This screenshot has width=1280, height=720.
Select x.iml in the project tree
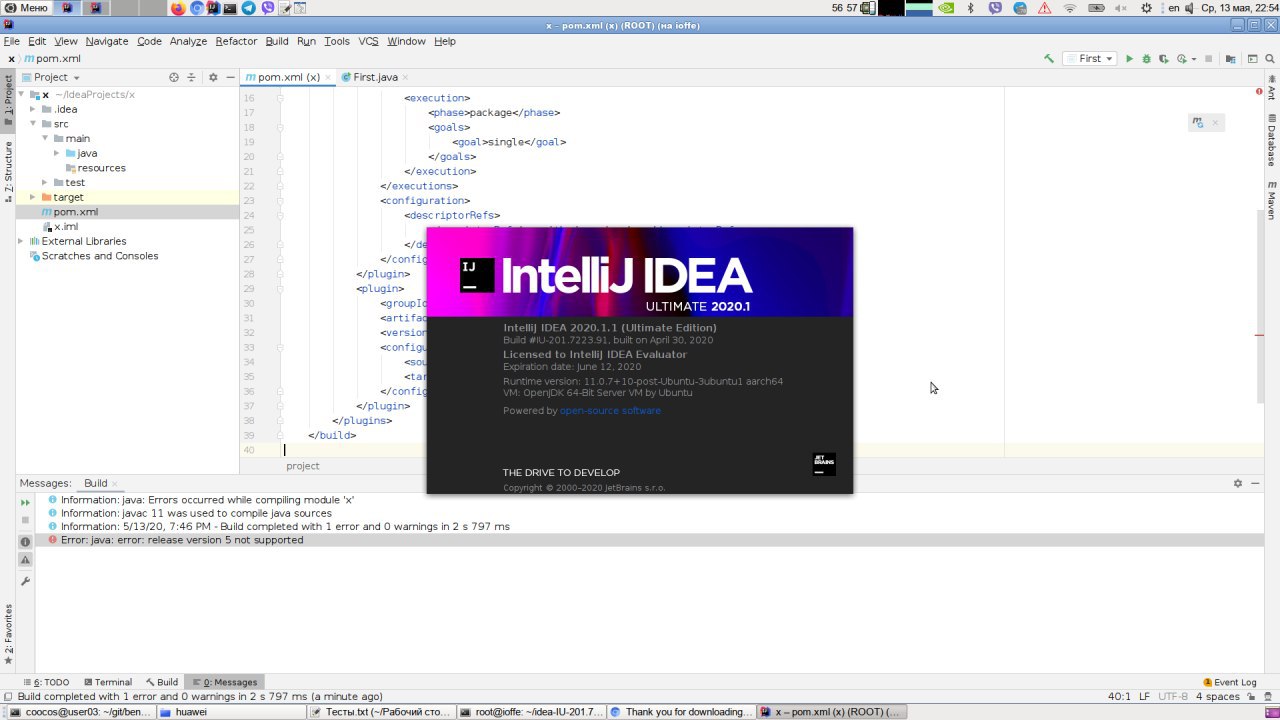(66, 227)
